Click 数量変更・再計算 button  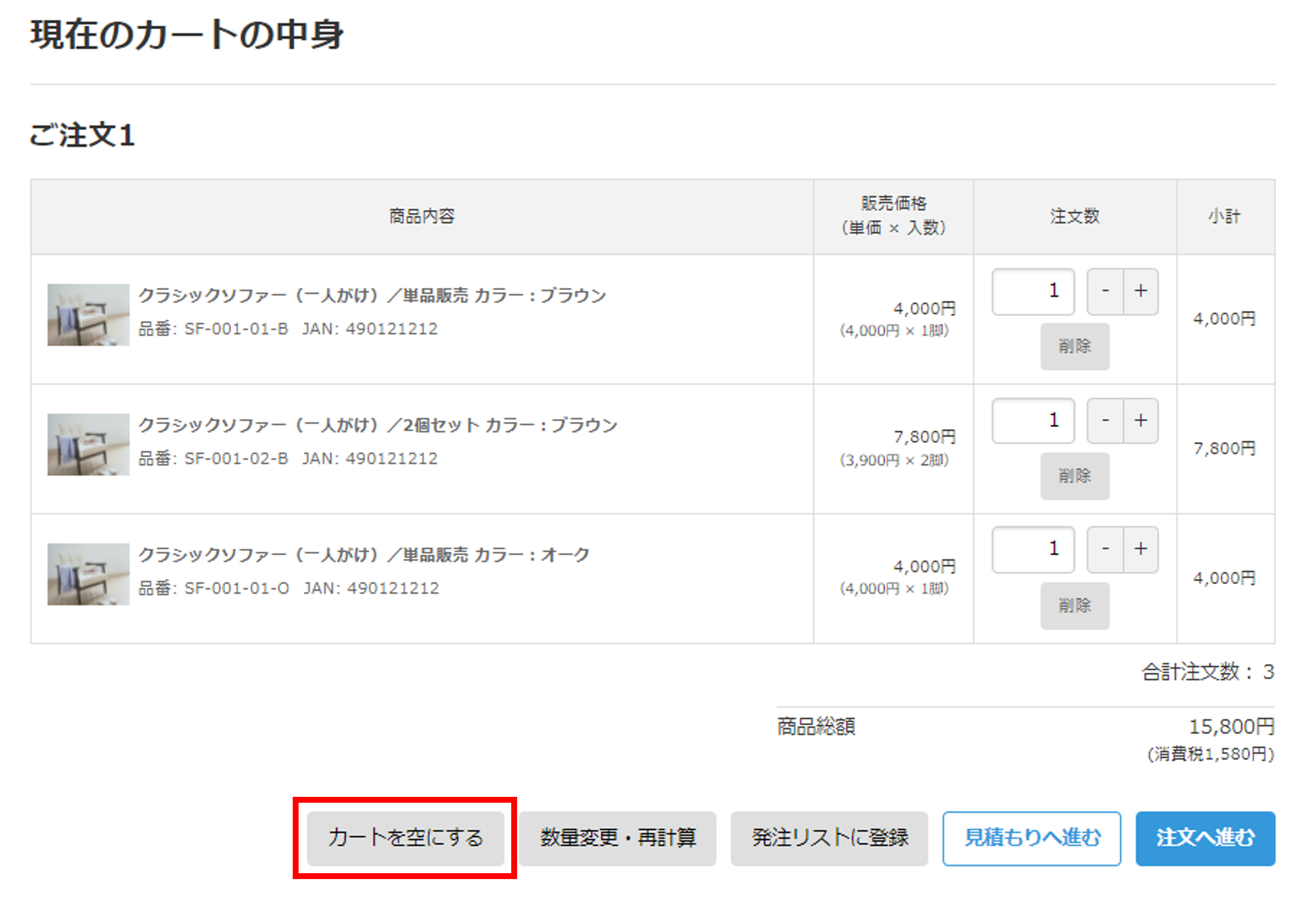point(618,838)
